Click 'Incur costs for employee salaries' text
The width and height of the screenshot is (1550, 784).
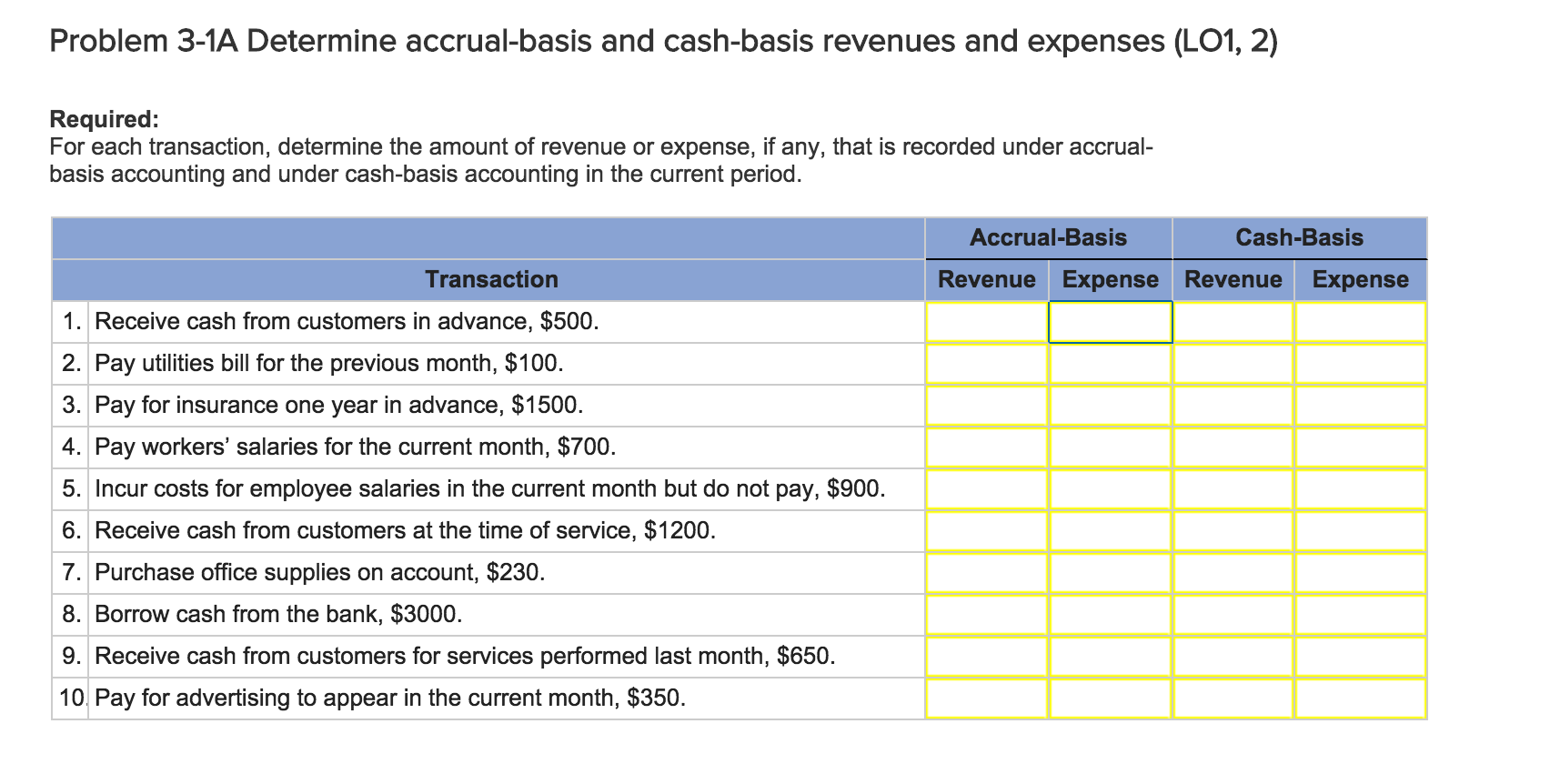(x=267, y=489)
